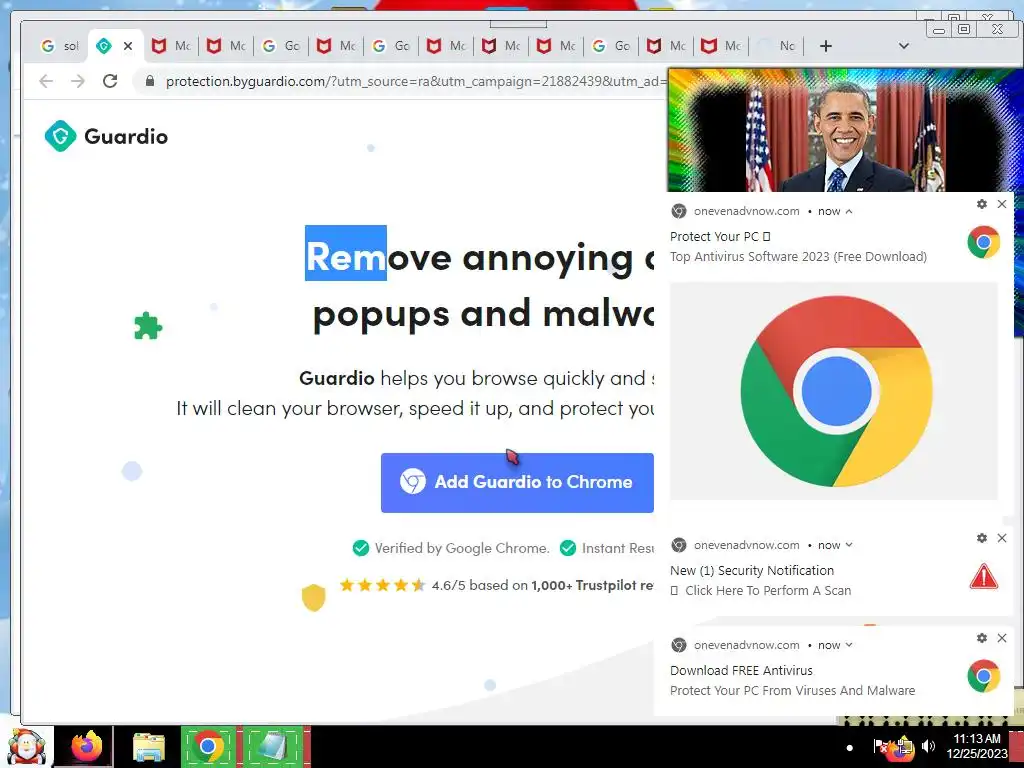Click the volume speaker tray icon
Screen dimensions: 1024x768
tap(928, 746)
